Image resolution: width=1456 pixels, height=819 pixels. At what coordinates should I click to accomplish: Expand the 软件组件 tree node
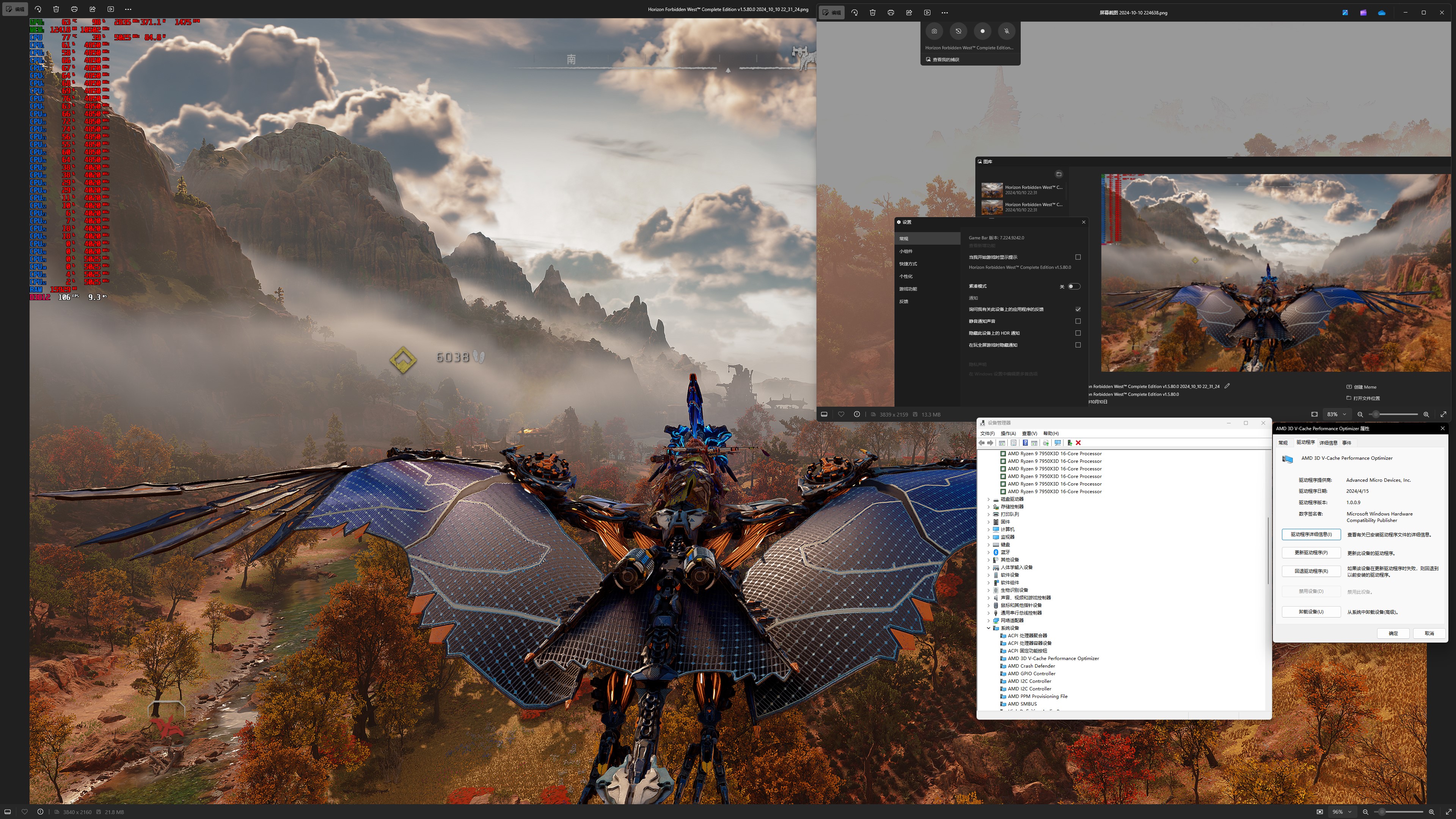point(989,583)
